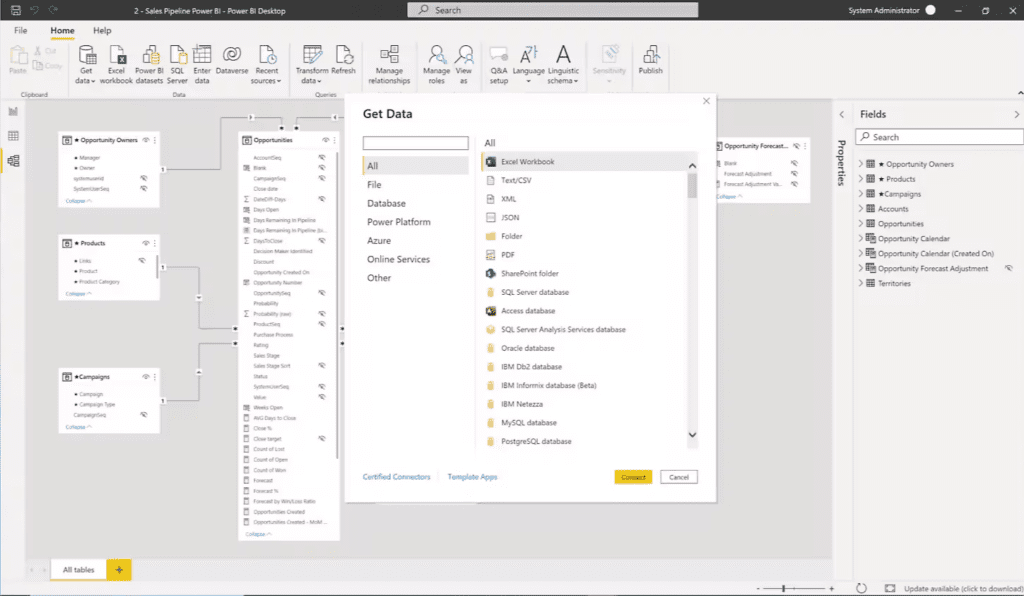The height and width of the screenshot is (596, 1024).
Task: Click the Fields pane Search box
Action: point(939,137)
